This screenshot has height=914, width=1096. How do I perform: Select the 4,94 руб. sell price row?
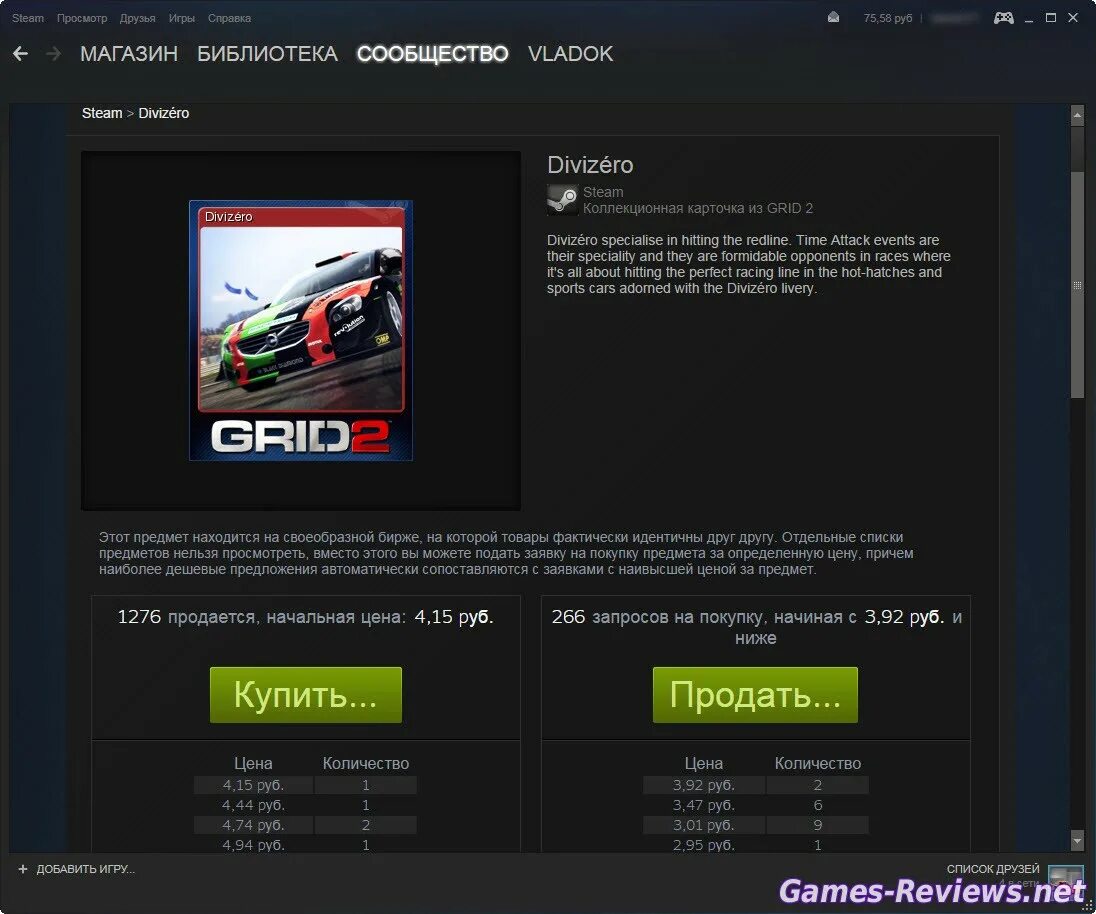[305, 844]
